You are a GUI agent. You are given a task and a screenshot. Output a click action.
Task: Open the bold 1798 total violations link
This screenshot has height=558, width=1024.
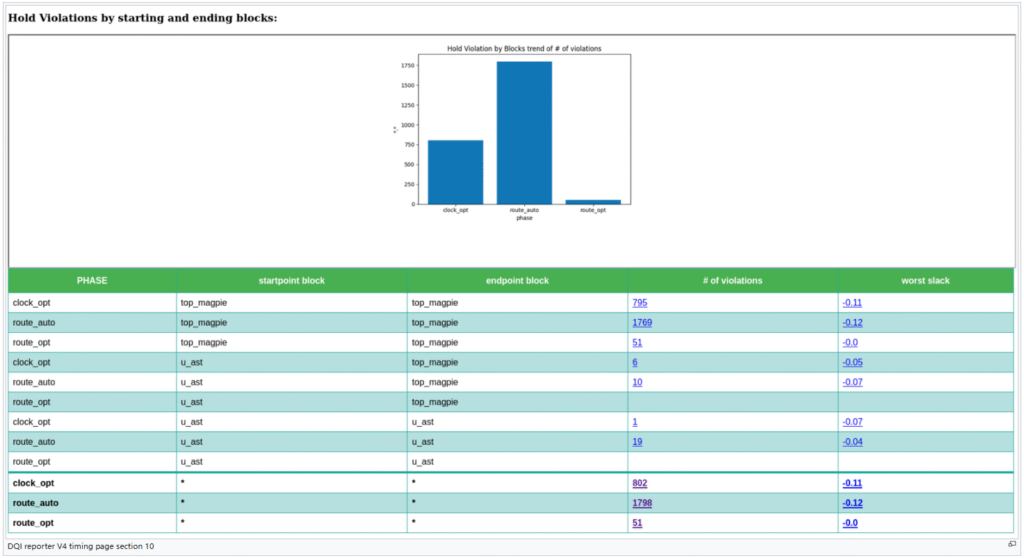coord(641,503)
